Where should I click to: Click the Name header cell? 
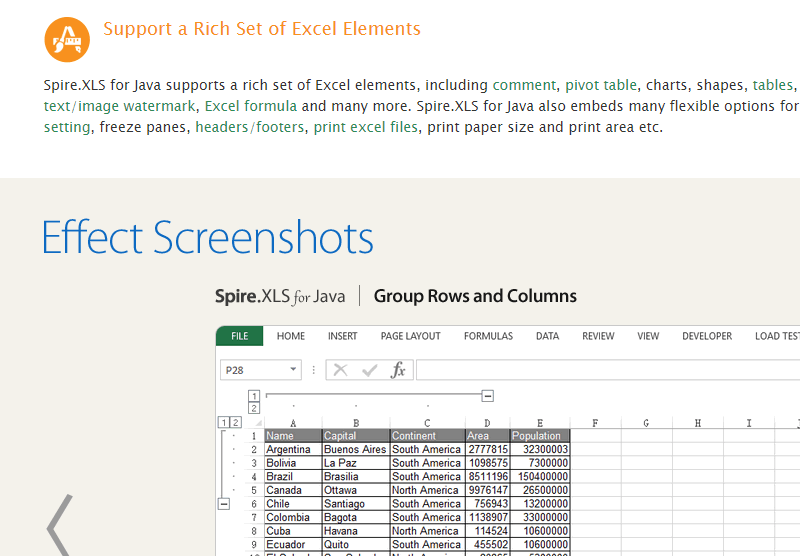point(293,436)
